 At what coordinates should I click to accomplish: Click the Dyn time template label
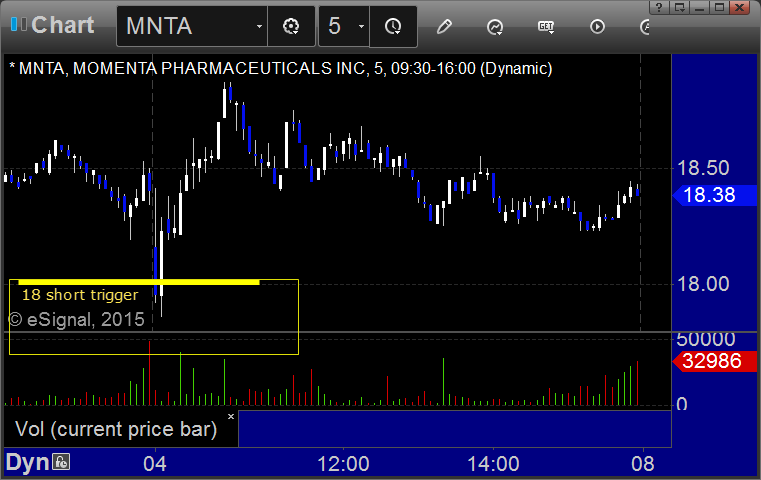click(27, 462)
